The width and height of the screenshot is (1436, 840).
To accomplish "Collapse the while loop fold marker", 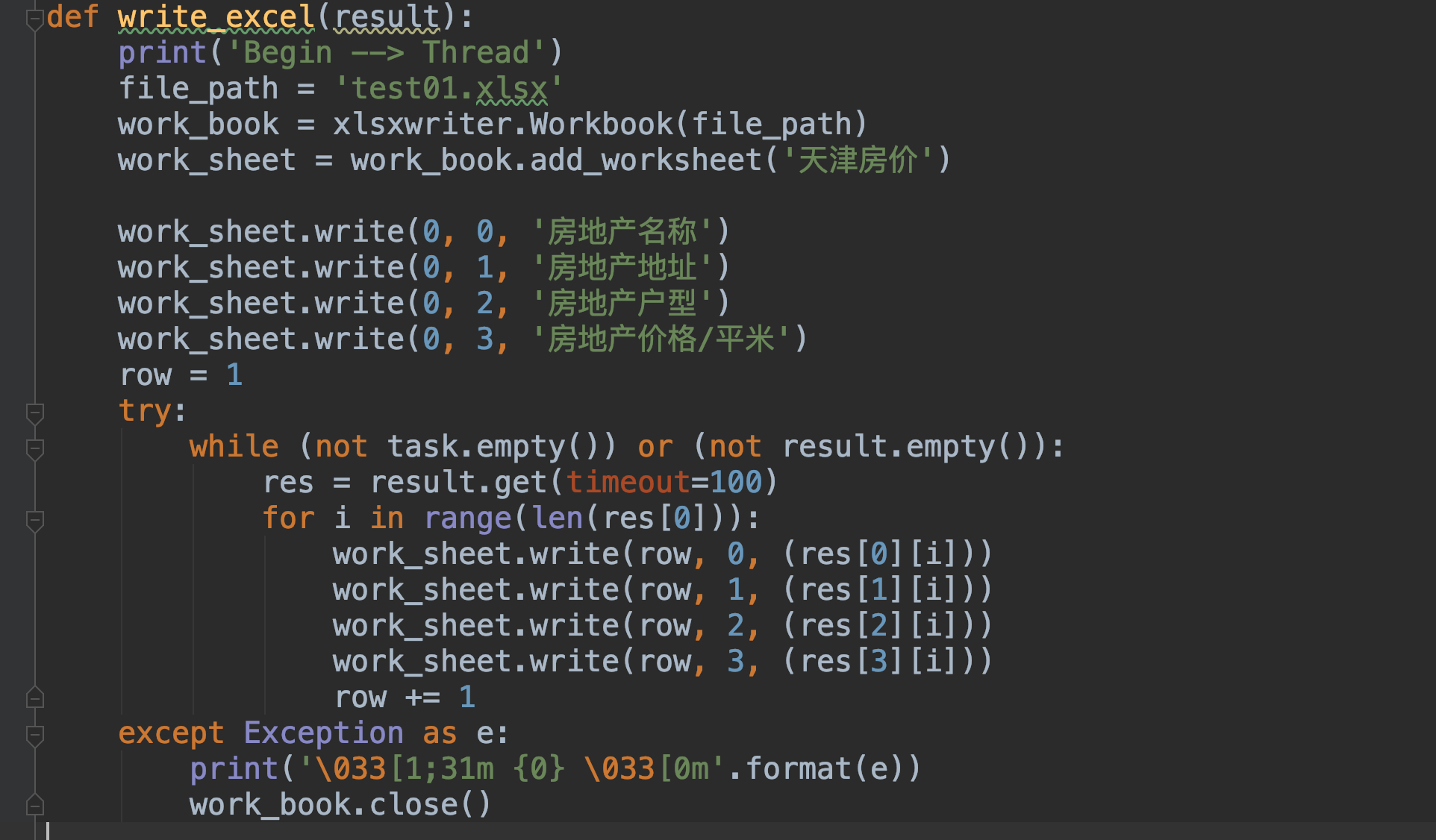I will coord(34,449).
